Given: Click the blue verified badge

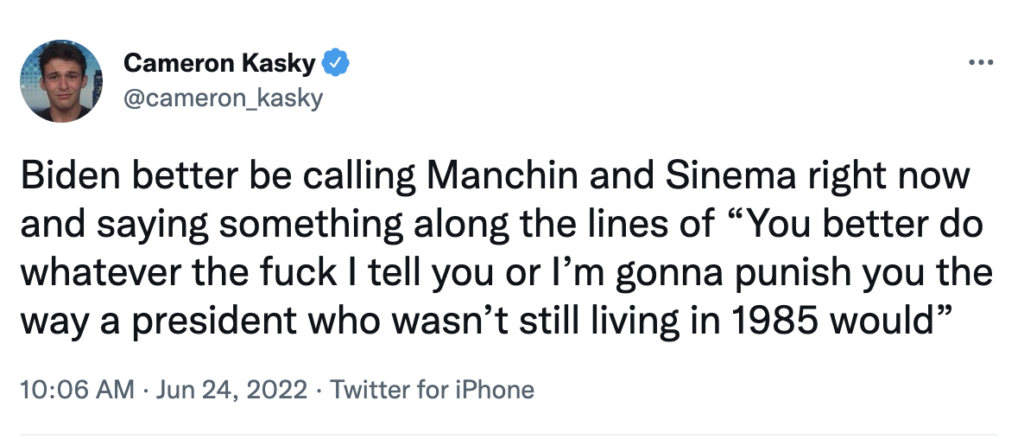Looking at the screenshot, I should coord(338,65).
